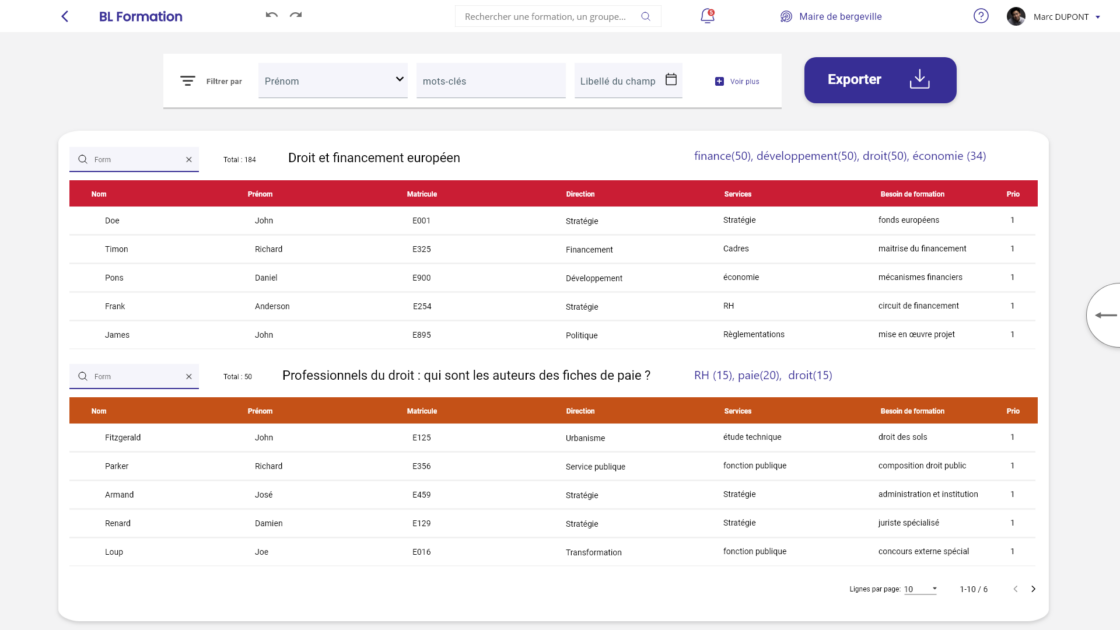Click paie(20) tag link

click(759, 375)
